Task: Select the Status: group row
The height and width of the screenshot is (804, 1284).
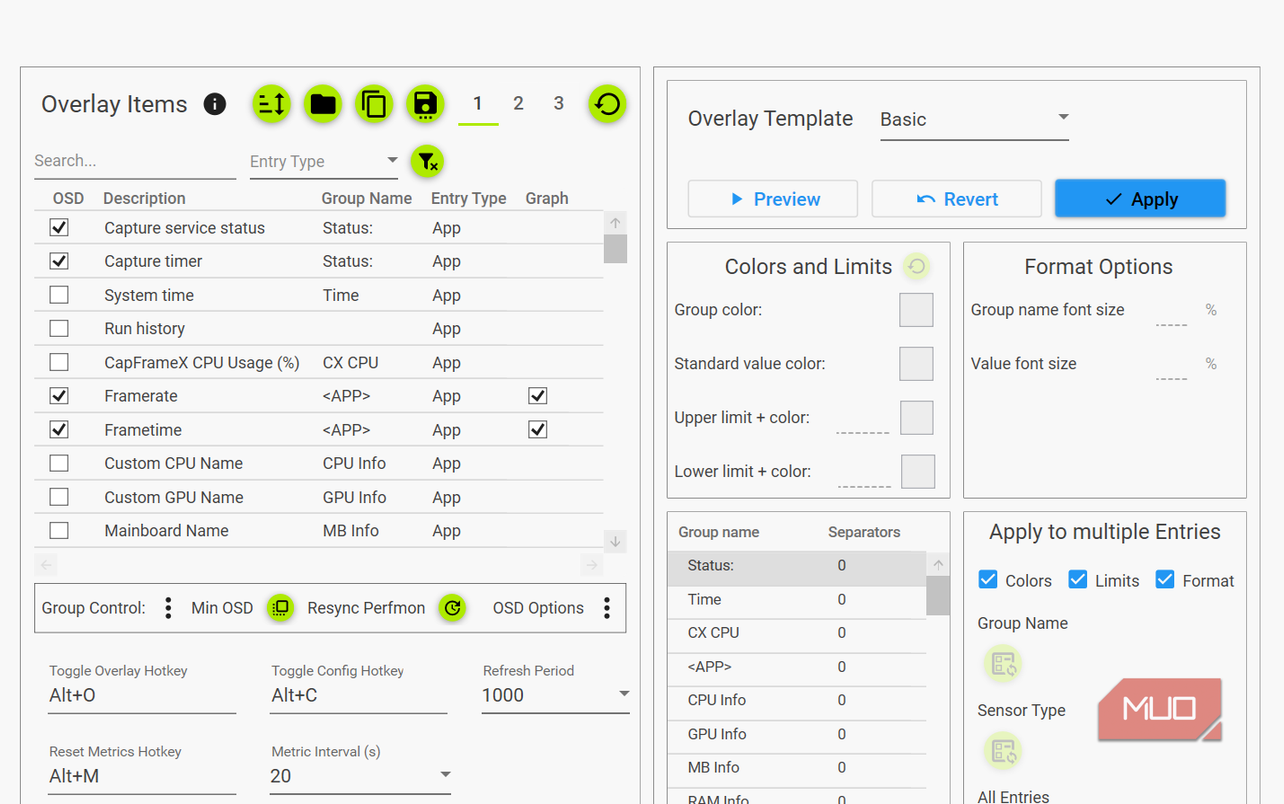Action: tap(797, 566)
